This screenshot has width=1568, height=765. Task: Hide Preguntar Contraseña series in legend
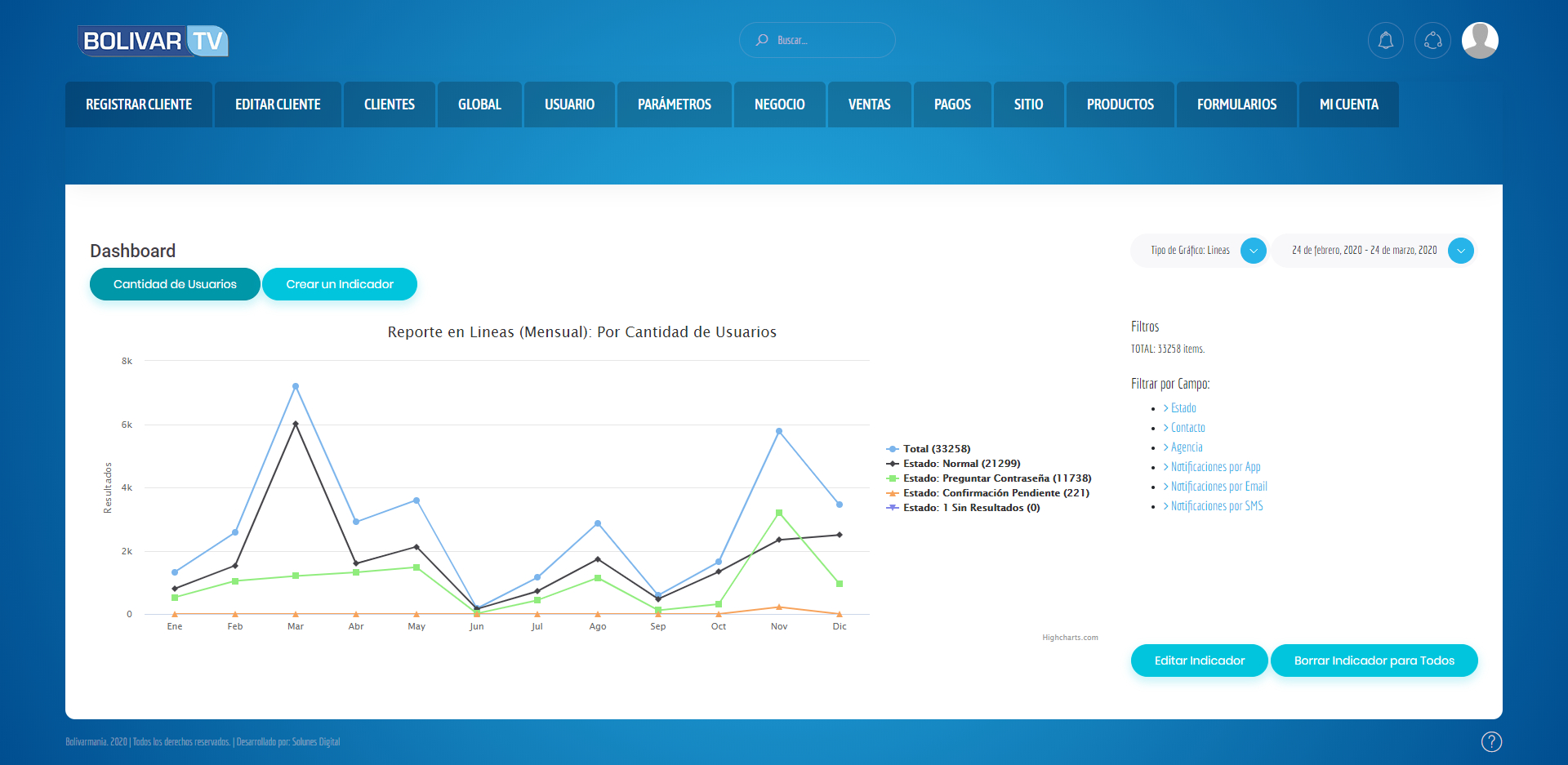(989, 478)
